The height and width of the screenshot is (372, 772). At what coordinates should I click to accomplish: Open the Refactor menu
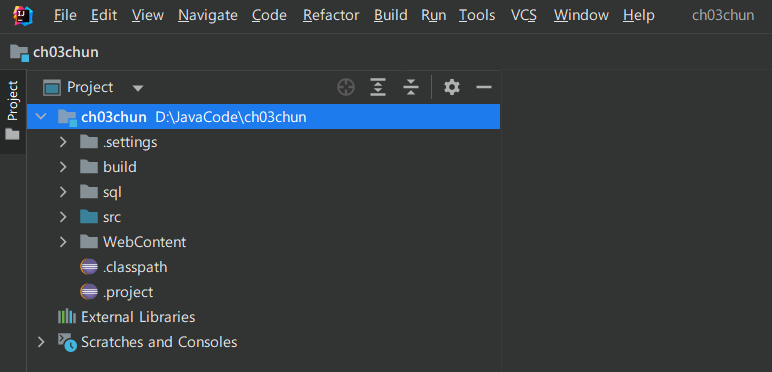pos(332,16)
